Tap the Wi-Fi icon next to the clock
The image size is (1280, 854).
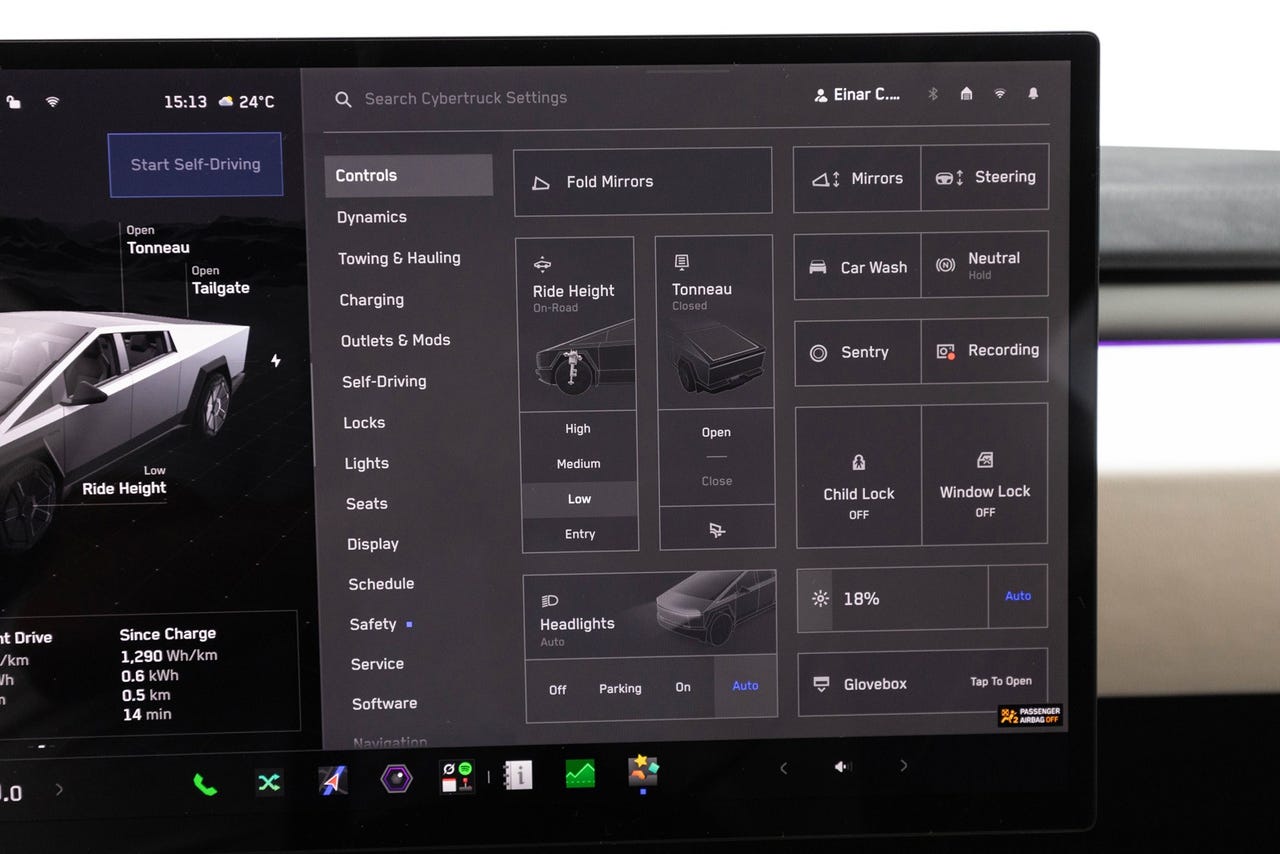pos(52,102)
